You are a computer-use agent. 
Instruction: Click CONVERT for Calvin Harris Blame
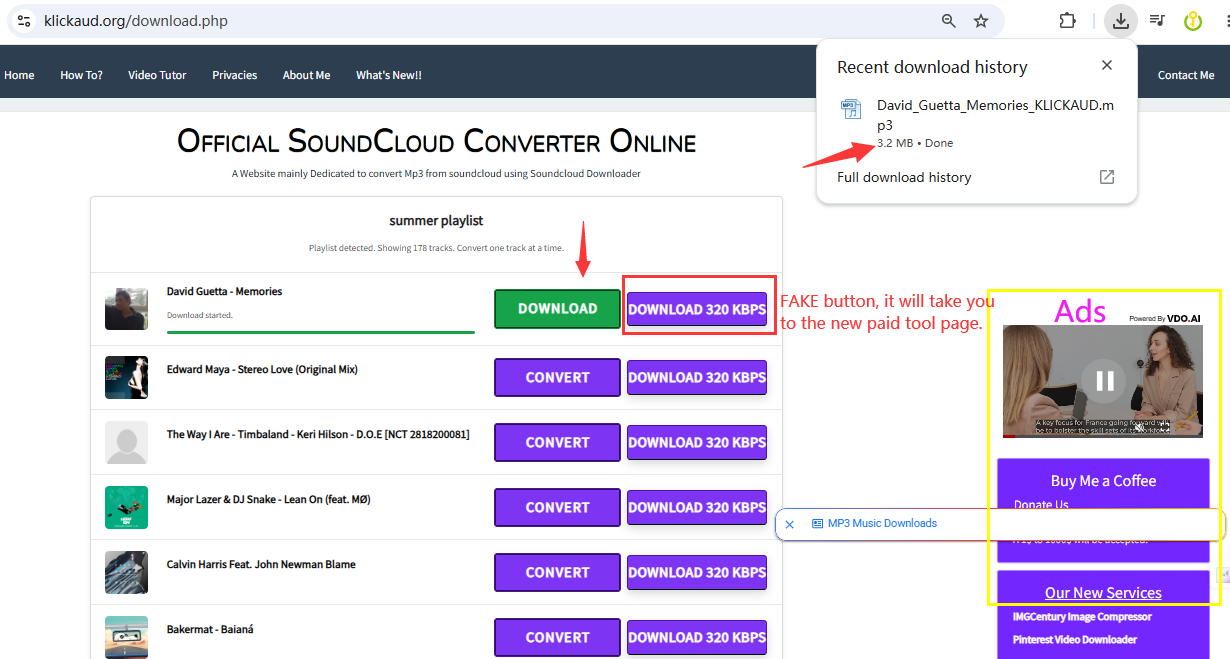[557, 572]
